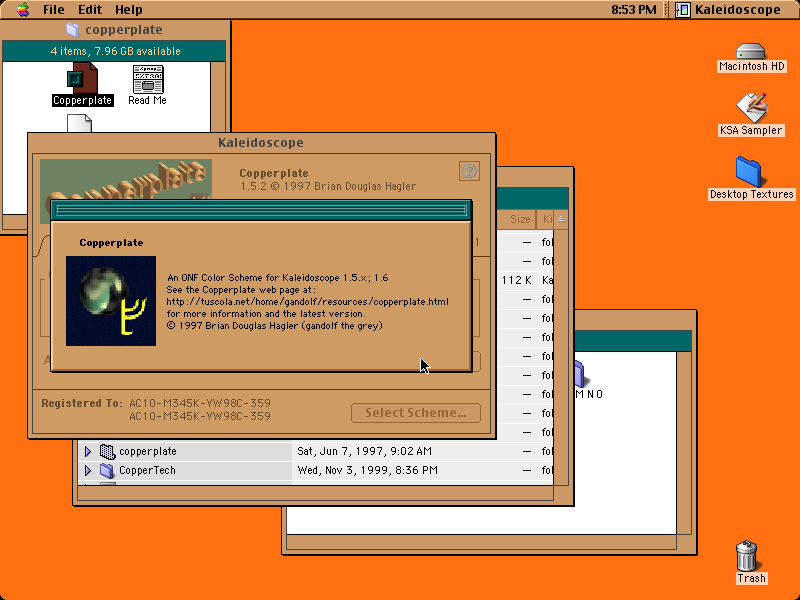The image size is (800, 600).
Task: Click the Kaleidoscope window title bar
Action: (x=261, y=143)
